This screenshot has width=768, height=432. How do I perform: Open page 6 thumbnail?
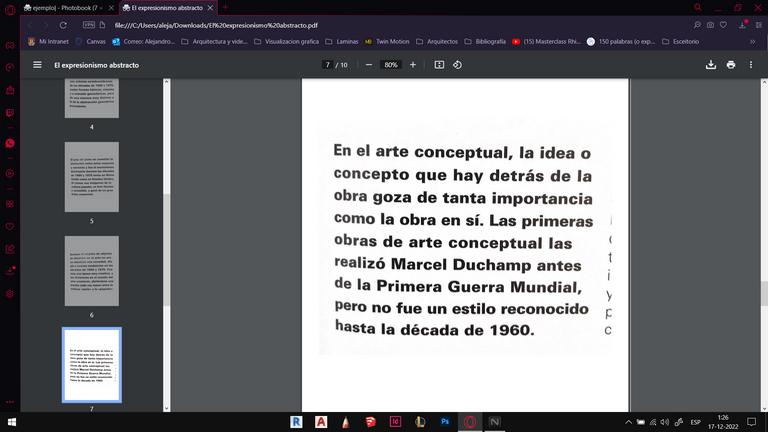click(92, 271)
